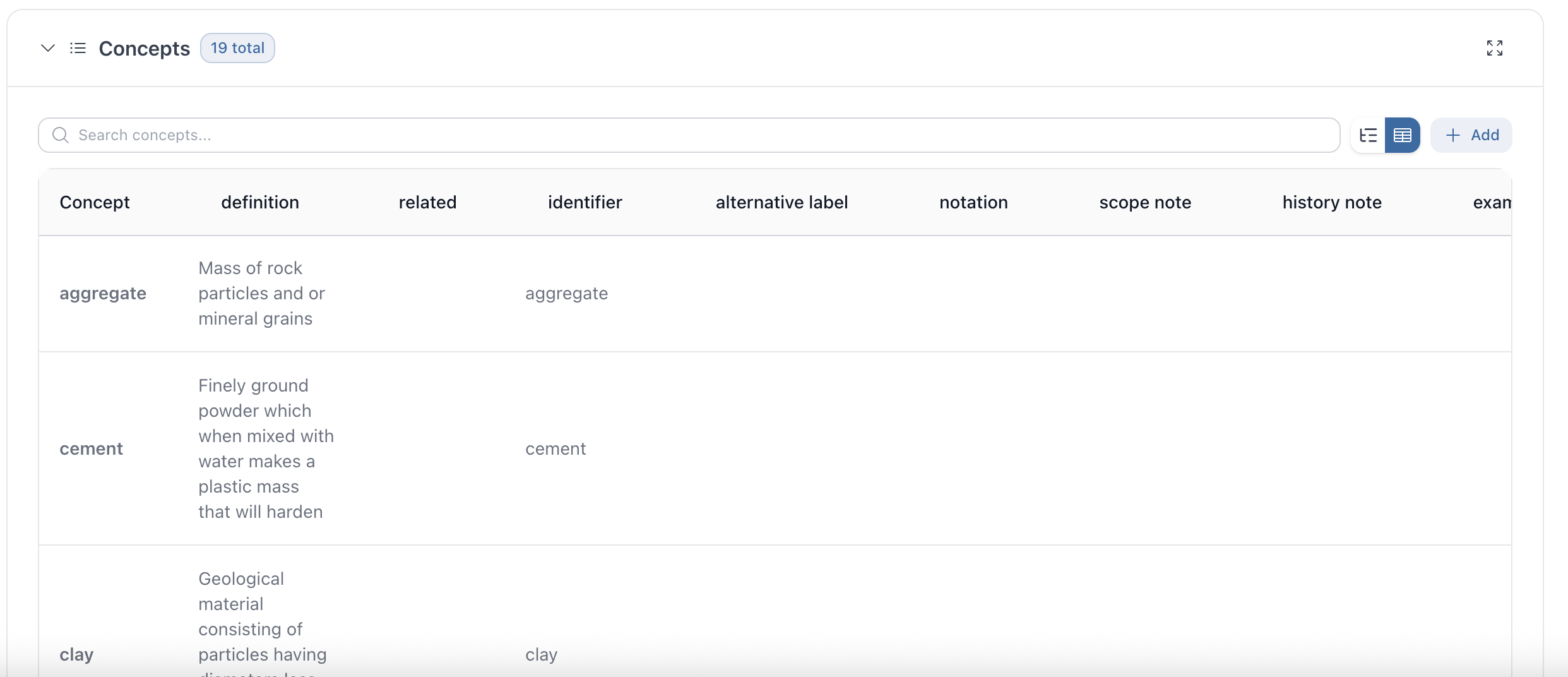Collapse the Concepts section chevron
Screen dimensions: 1568x677
coord(48,48)
